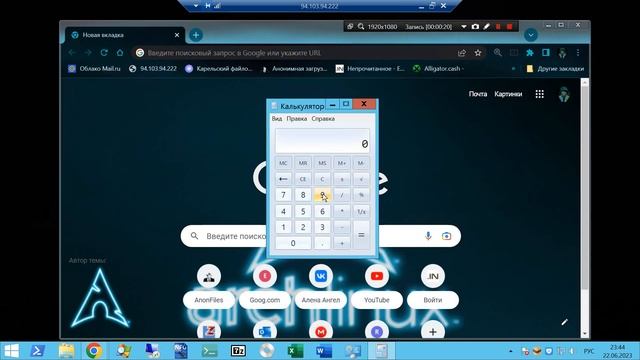Click the 9 key on the calculator

[x=322, y=195]
